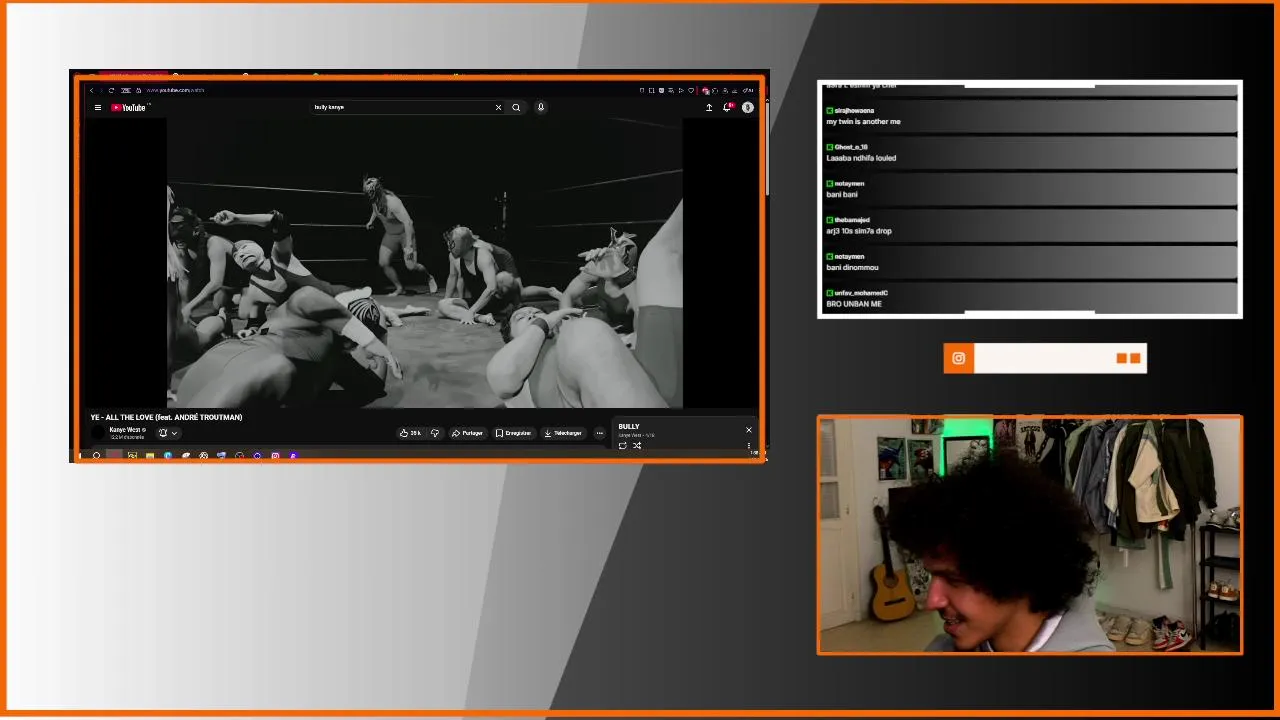Viewport: 1280px width, 720px height.
Task: Click chat message 'BRO UNBAN ME'
Action: (x=854, y=304)
